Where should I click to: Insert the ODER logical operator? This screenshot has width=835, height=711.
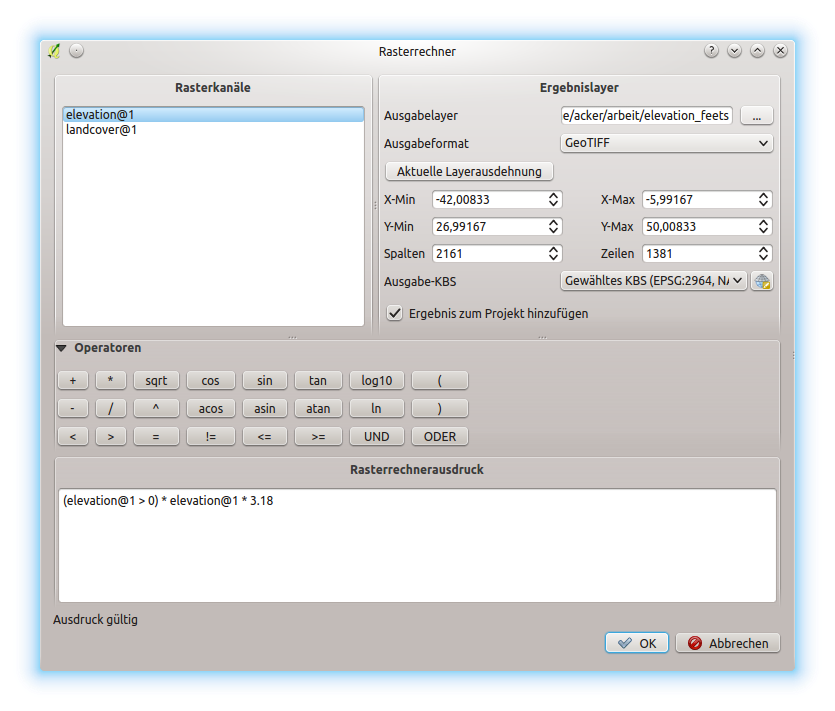coord(439,437)
